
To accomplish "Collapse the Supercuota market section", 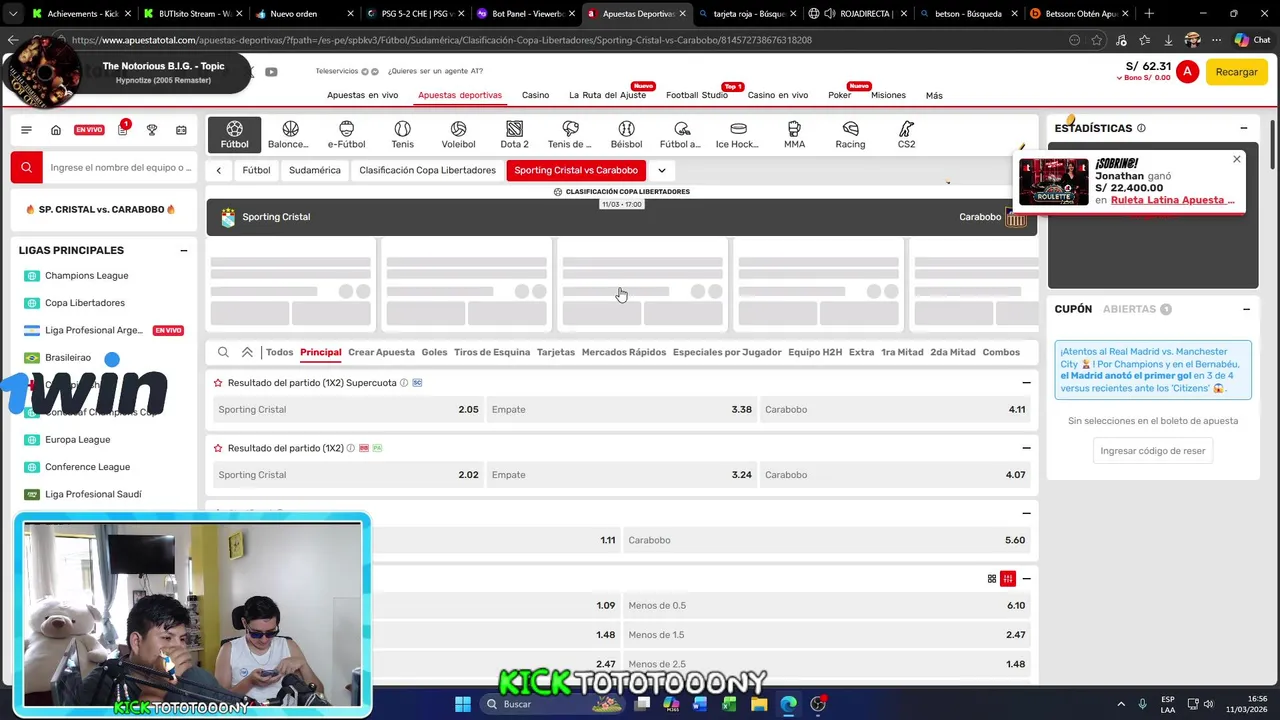I will click(1026, 383).
